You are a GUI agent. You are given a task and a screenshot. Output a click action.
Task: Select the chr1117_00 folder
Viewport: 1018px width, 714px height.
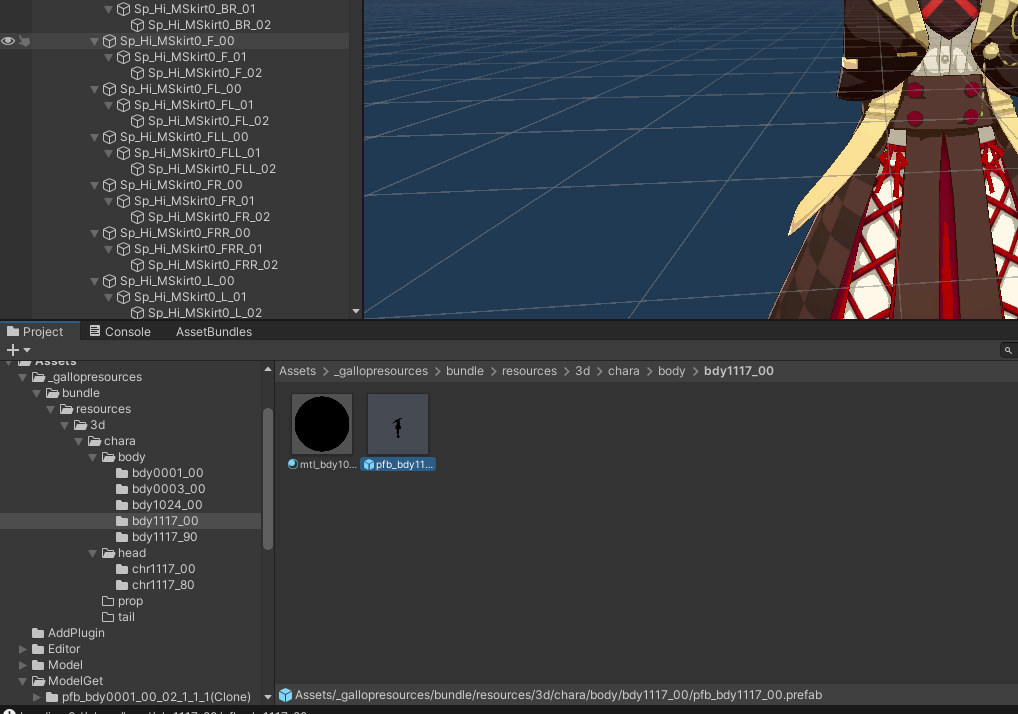tap(156, 569)
